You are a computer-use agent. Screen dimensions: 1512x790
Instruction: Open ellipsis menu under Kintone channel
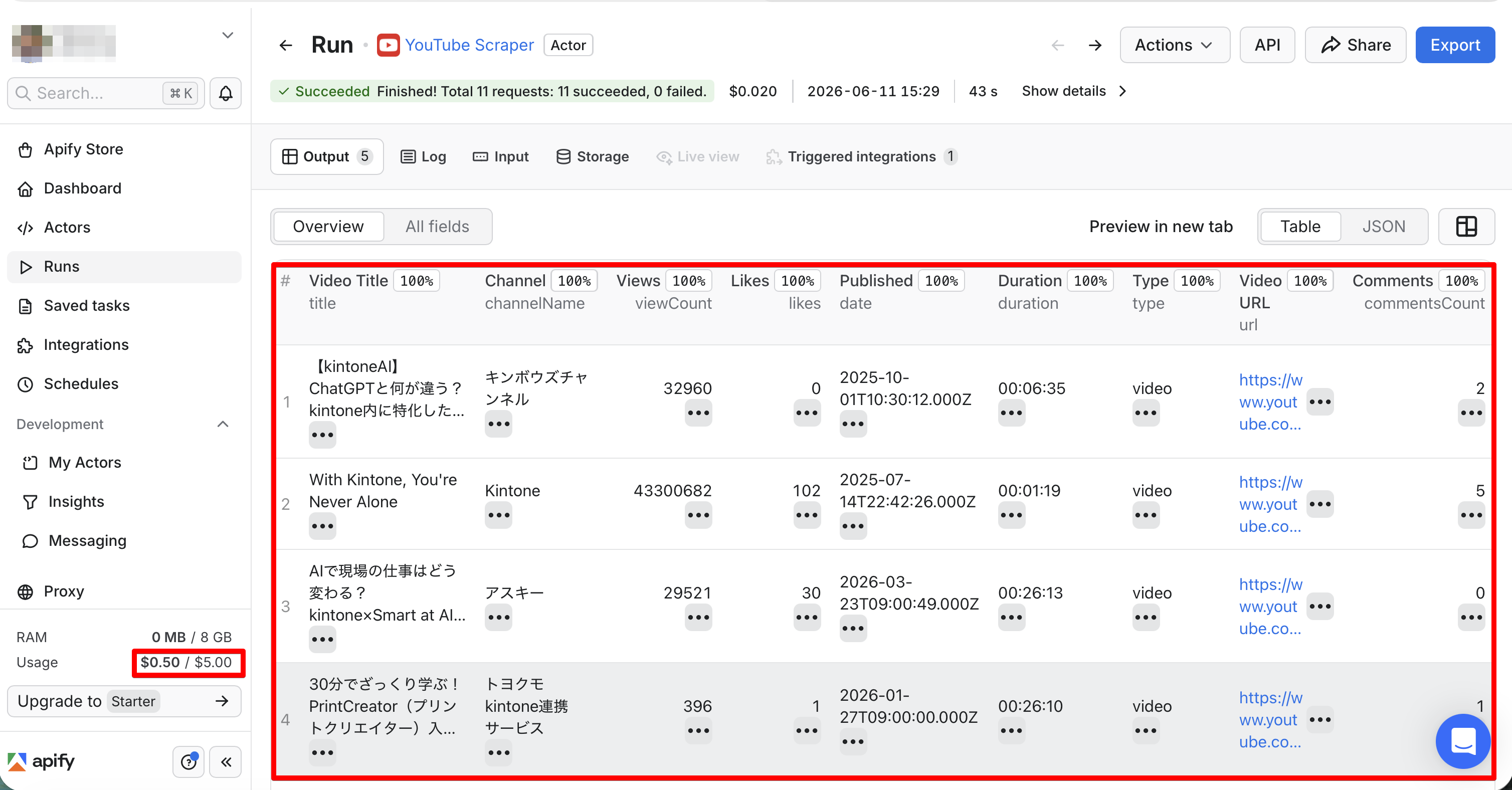[498, 515]
